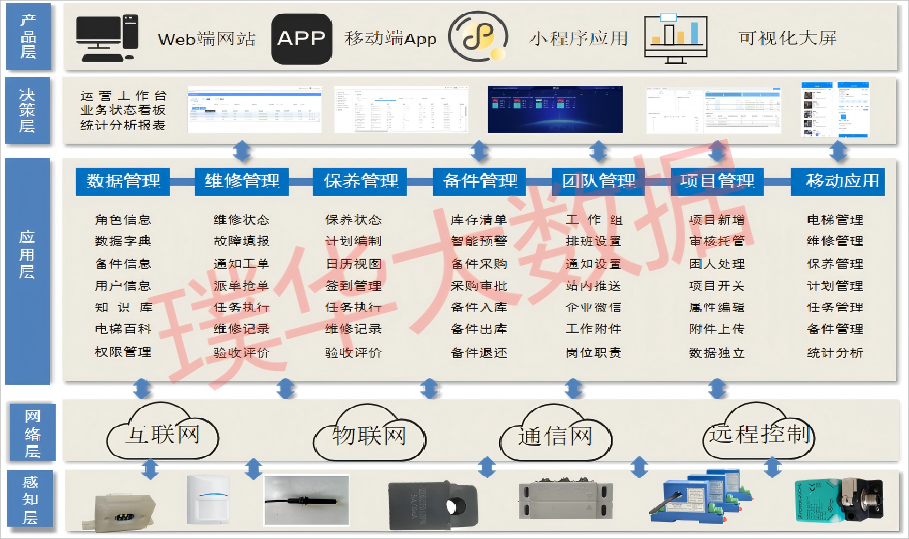Click the 统计分析报表 text
The image size is (909, 539).
(123, 125)
